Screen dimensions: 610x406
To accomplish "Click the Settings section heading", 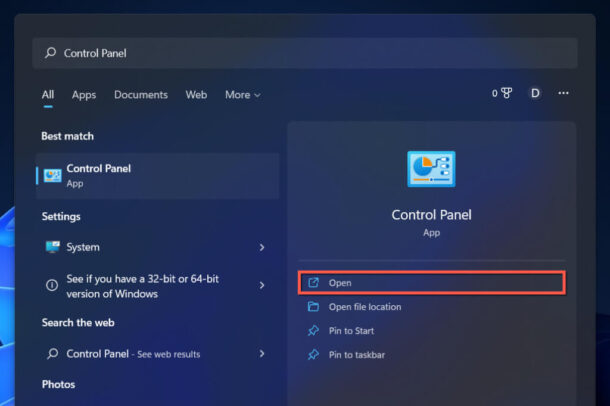I will (61, 216).
